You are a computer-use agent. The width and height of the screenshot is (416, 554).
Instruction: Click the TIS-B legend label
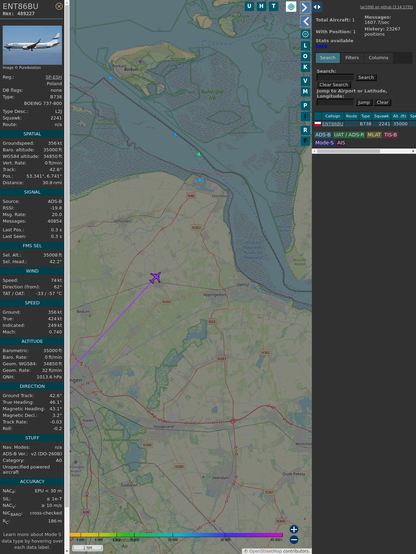coord(390,135)
